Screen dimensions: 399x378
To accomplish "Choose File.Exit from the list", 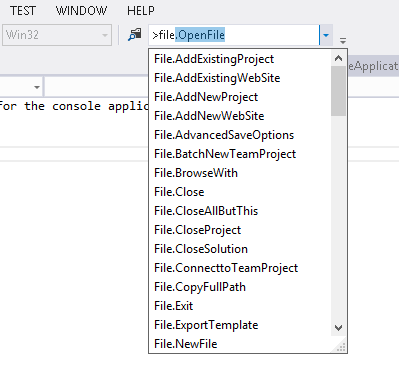I will (x=240, y=306).
